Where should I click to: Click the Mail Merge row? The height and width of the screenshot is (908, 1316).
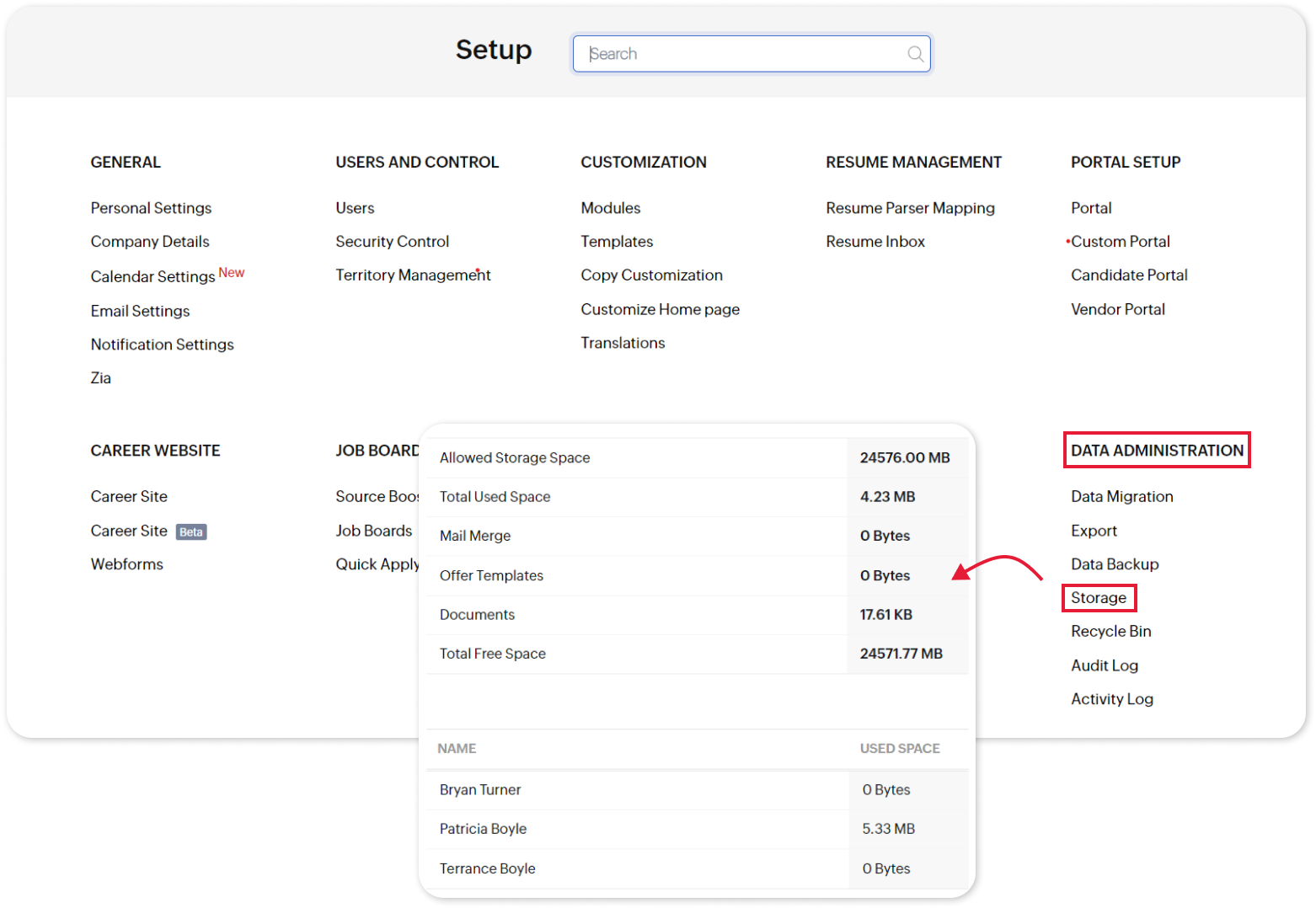coord(698,536)
